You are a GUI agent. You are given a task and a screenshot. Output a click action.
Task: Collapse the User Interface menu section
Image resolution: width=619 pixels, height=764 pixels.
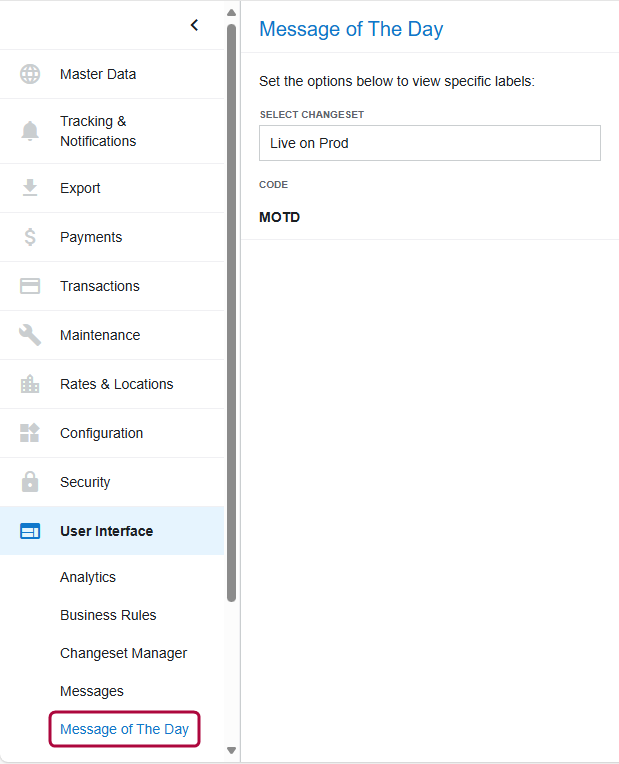point(106,531)
